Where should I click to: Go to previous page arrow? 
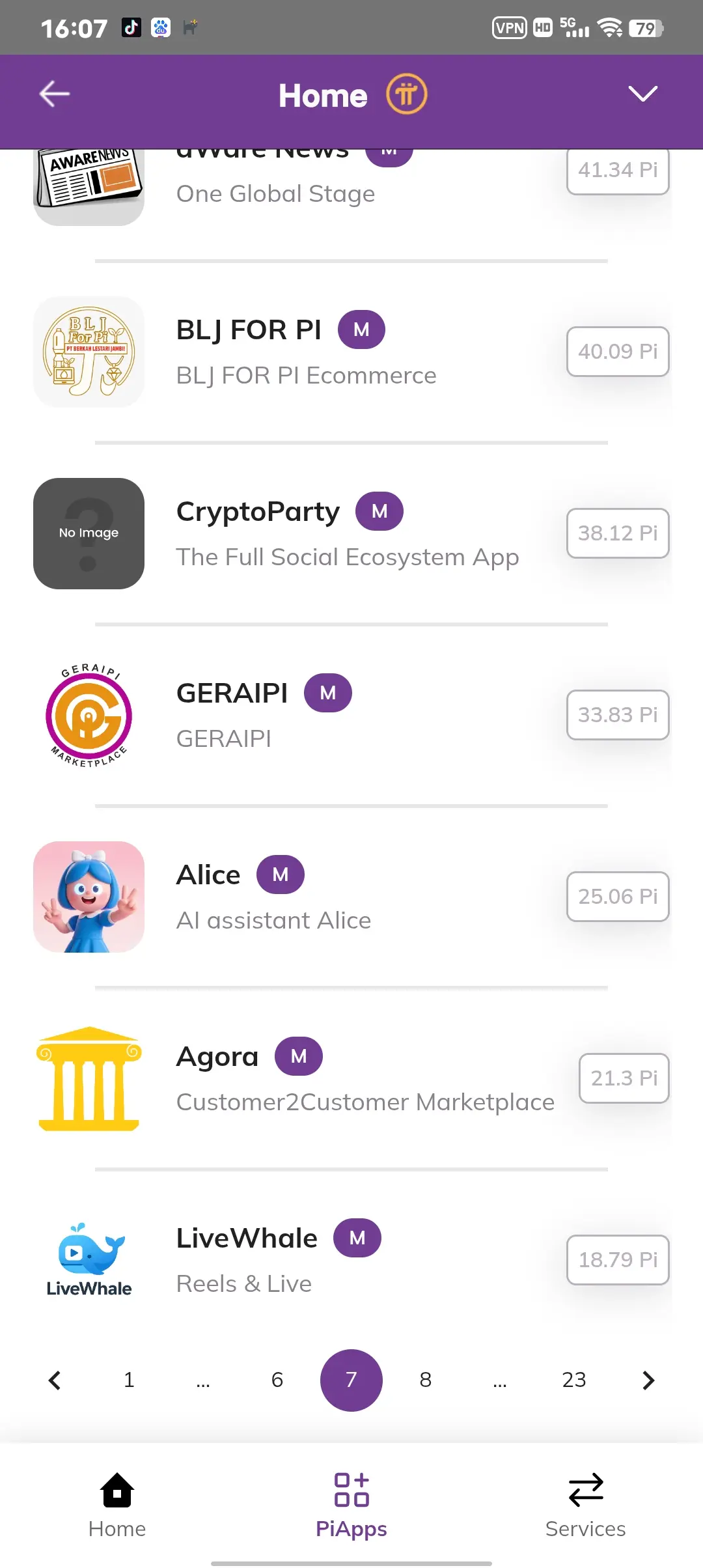(x=55, y=1380)
